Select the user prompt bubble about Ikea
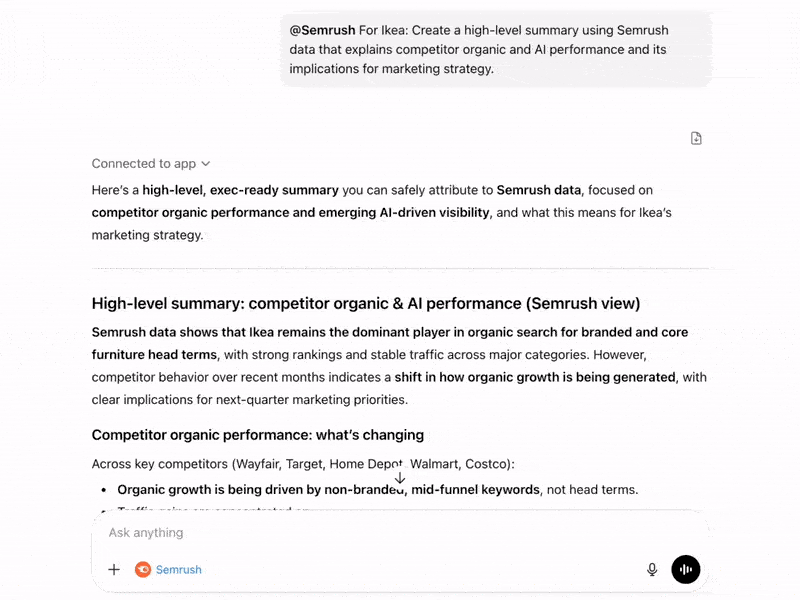Screen dimensions: 800x600 coord(495,50)
